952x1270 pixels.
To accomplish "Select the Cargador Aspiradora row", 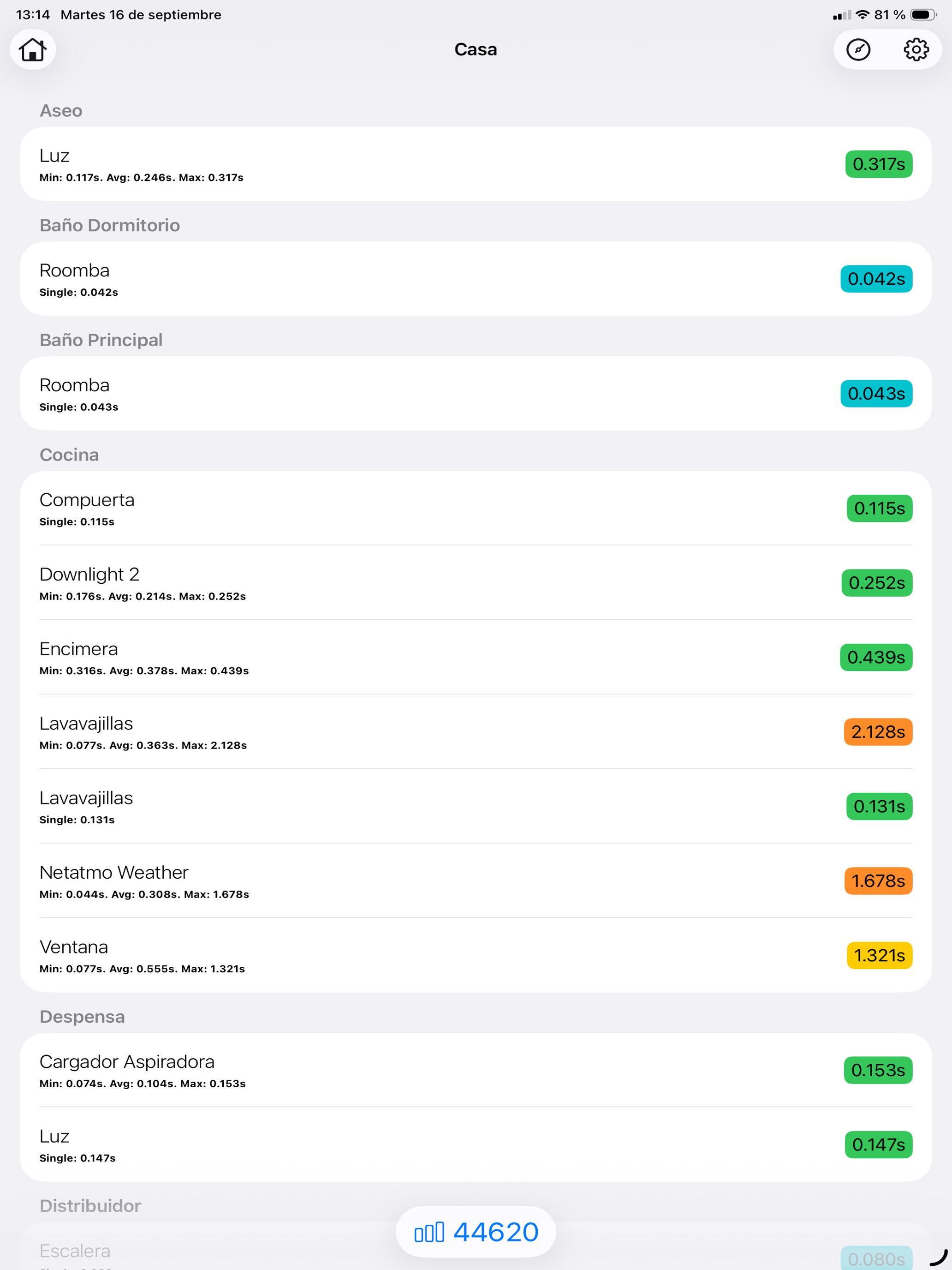I will coord(476,1070).
